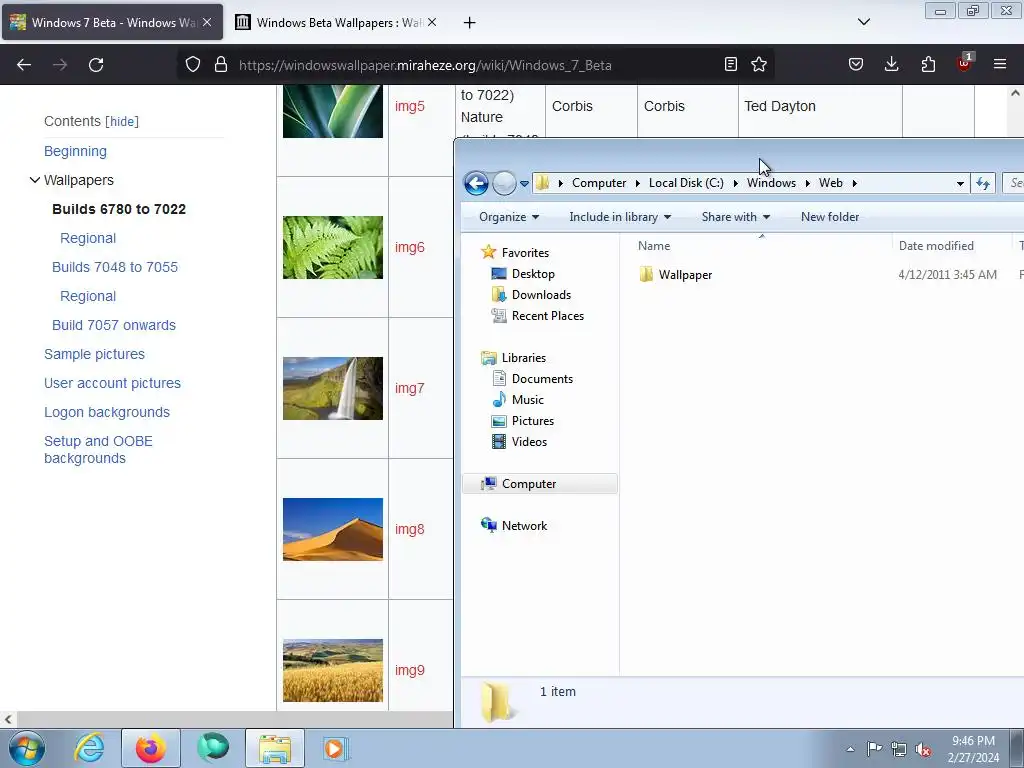Viewport: 1024px width, 768px height.
Task: Jump to Builds 6780 to 7022
Action: click(119, 209)
